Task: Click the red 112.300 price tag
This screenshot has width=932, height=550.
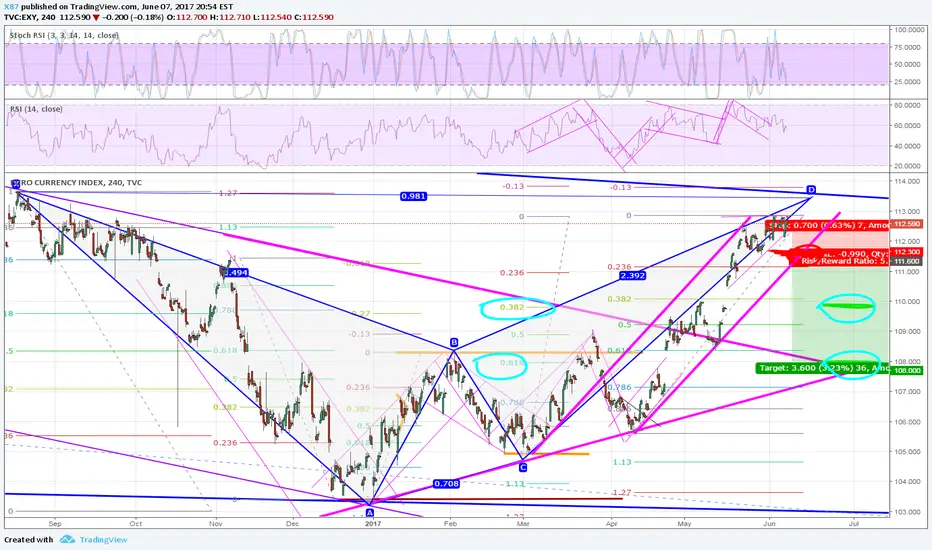Action: point(907,252)
